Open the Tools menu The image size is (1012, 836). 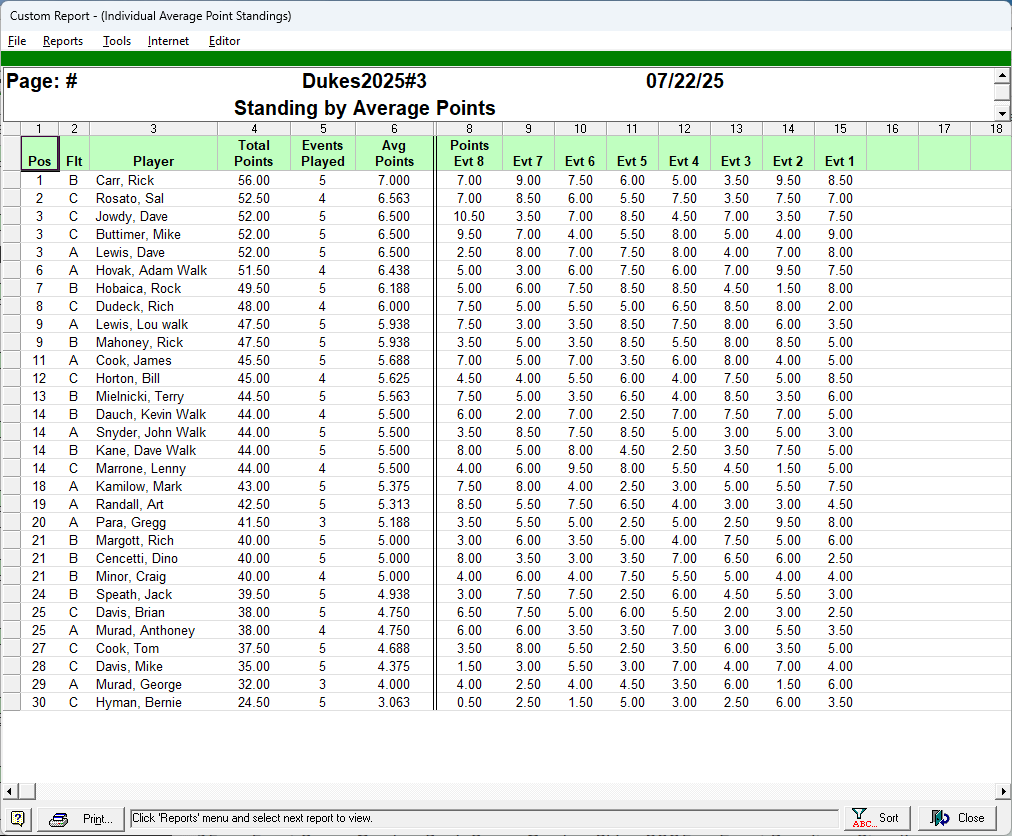[117, 41]
